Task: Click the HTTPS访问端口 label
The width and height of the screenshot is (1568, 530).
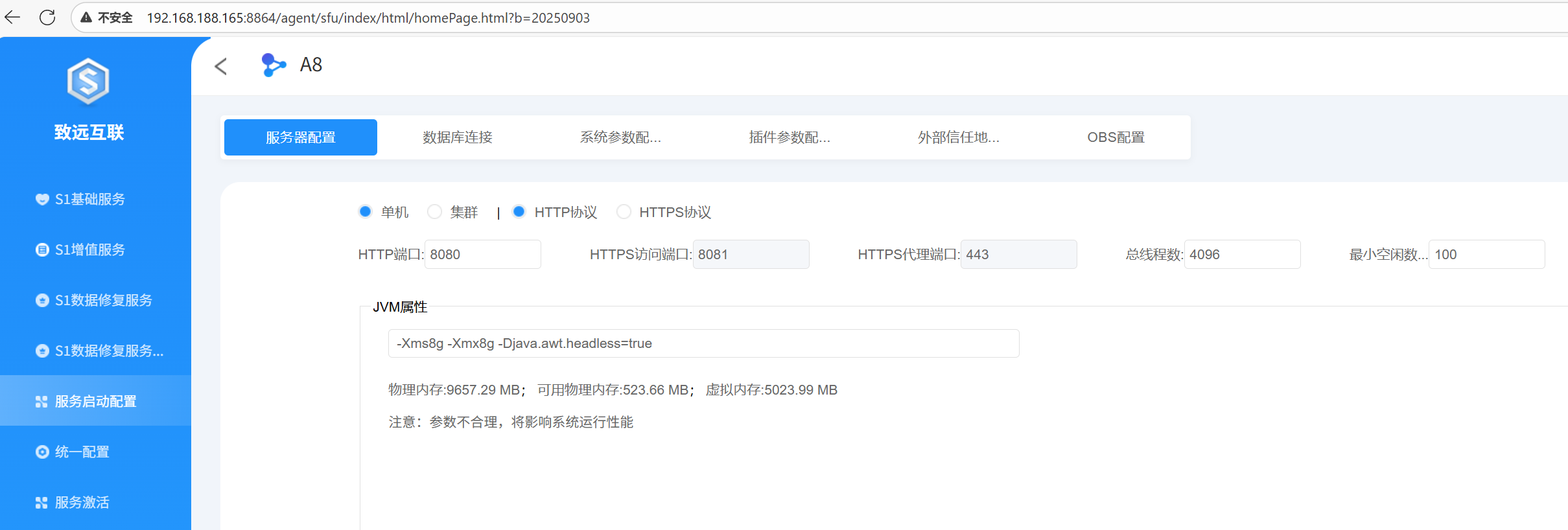Action: pos(641,255)
